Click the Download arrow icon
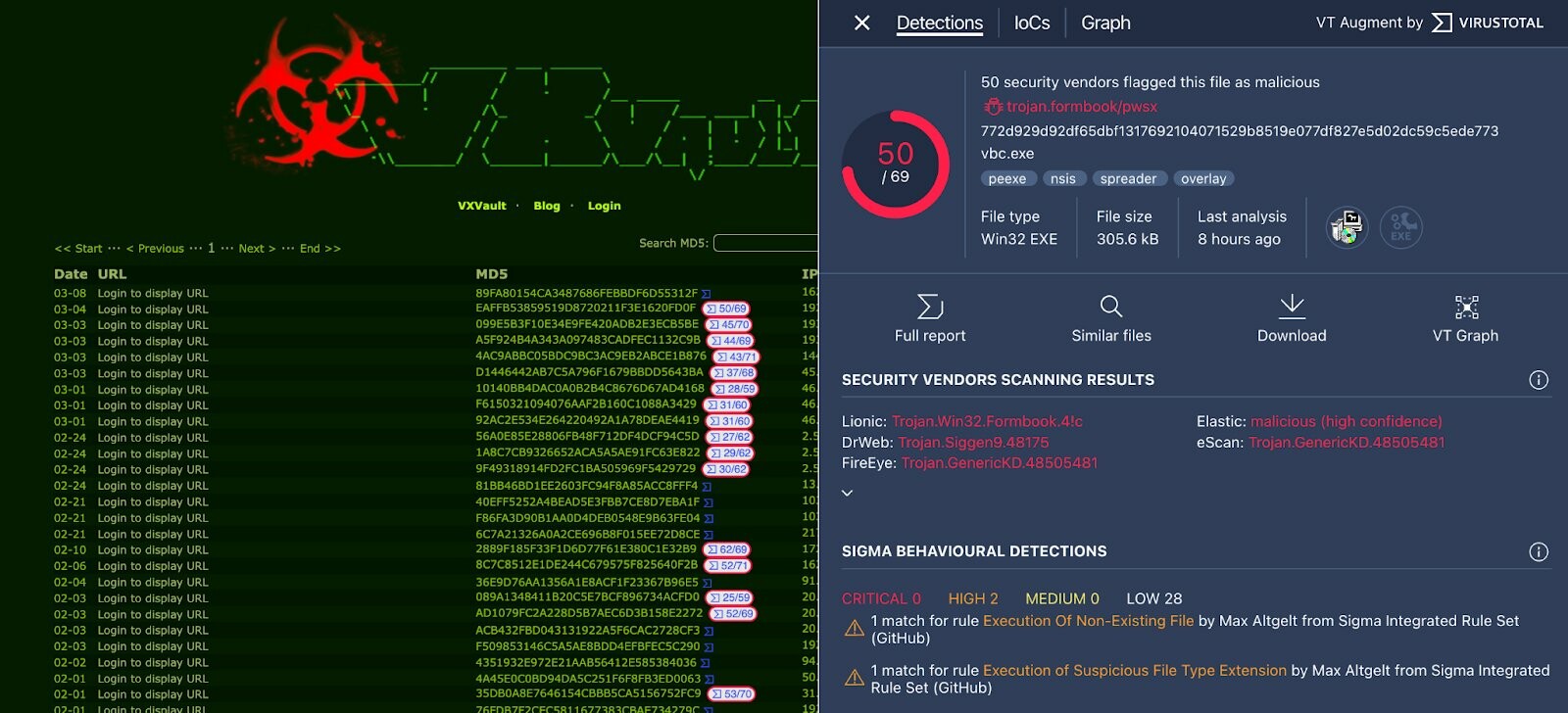Viewport: 1568px width, 713px height. click(1292, 307)
